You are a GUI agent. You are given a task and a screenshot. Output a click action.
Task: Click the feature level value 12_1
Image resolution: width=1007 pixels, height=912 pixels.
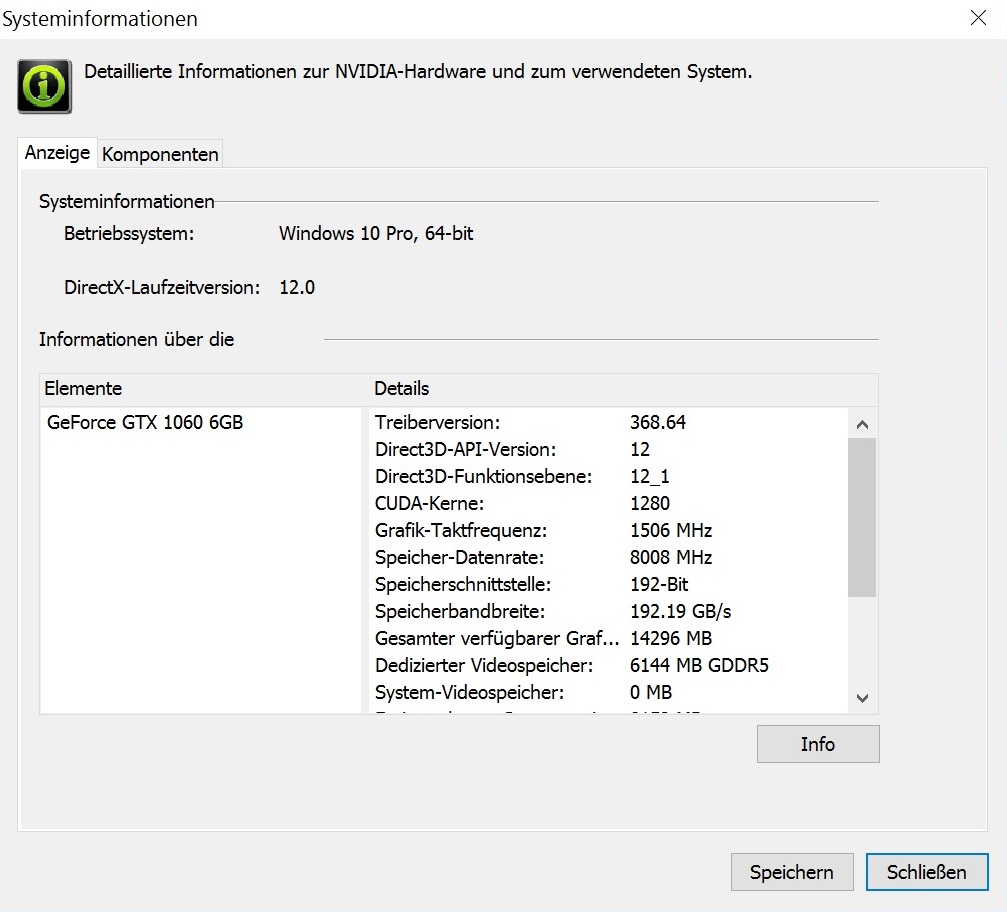click(x=649, y=476)
